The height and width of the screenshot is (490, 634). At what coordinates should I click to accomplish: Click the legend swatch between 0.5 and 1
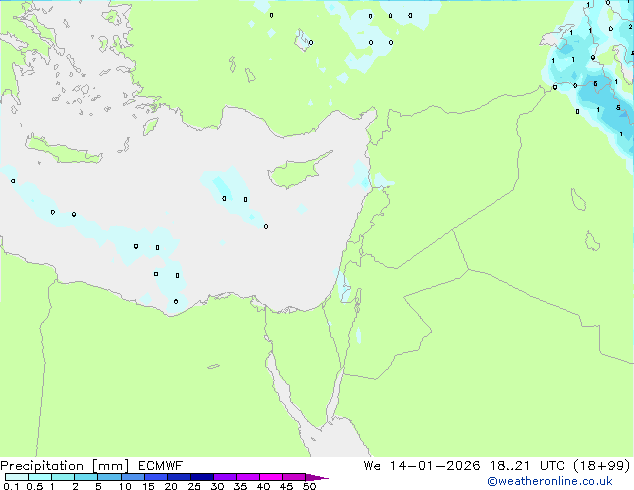click(x=40, y=477)
